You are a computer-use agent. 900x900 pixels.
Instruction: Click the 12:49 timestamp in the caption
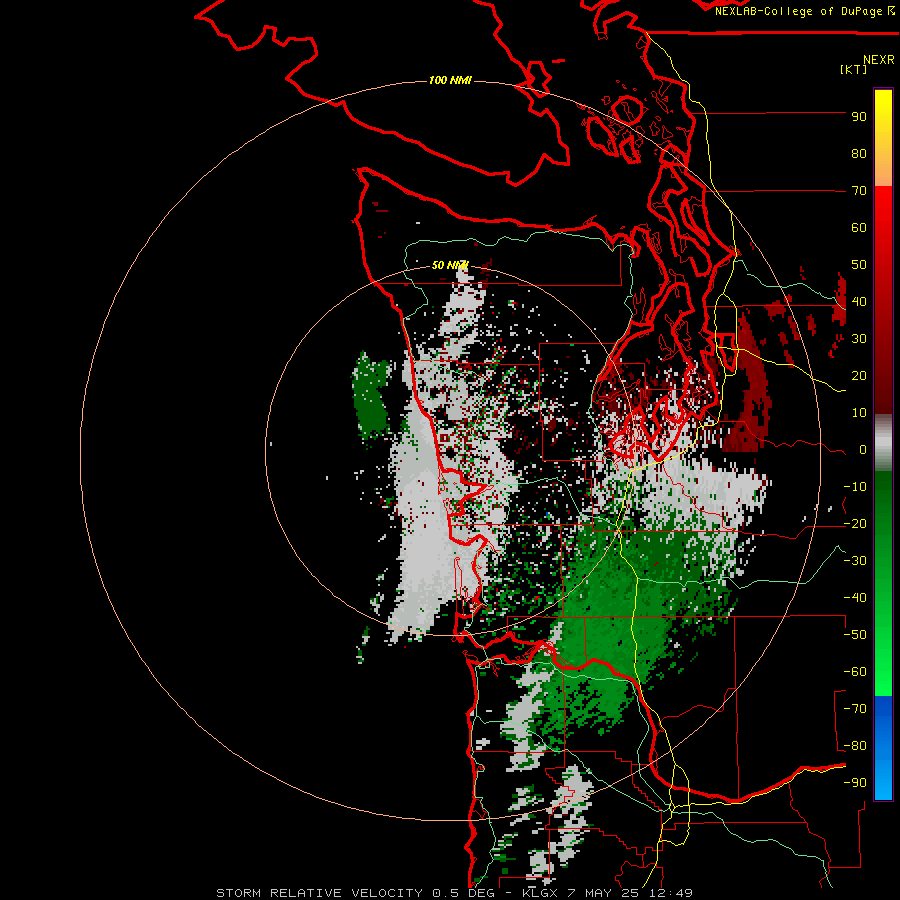671,893
